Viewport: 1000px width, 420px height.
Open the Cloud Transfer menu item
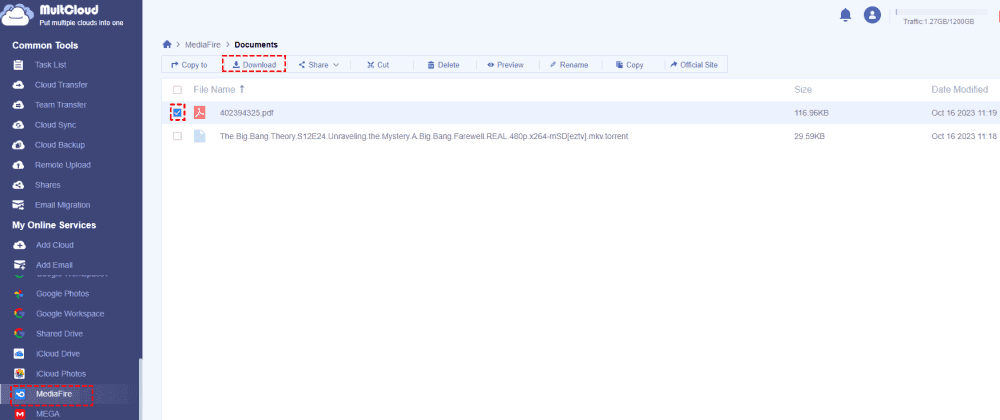click(x=61, y=85)
